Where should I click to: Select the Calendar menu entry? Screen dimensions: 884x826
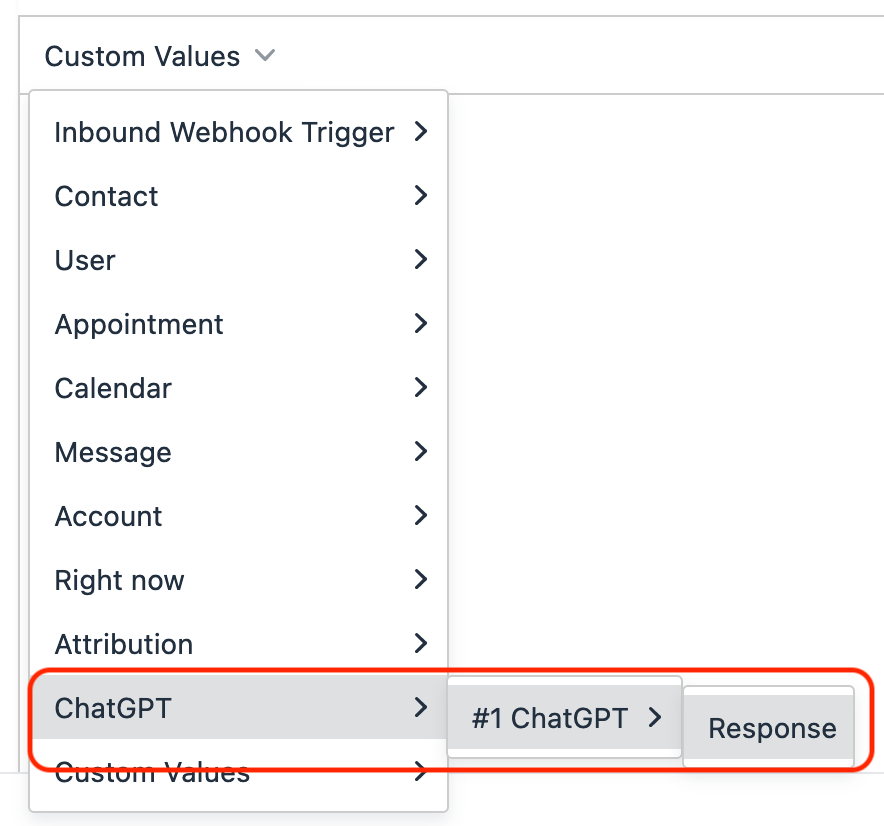pos(113,388)
